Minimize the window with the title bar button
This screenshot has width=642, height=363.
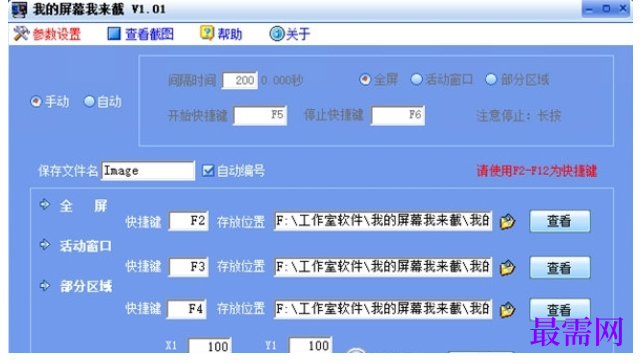coord(589,9)
